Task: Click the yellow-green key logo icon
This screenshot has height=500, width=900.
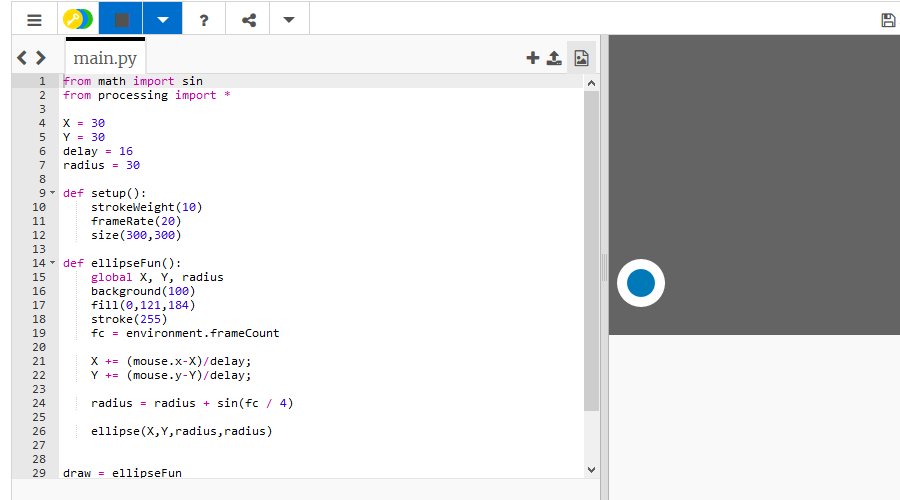Action: 77,20
